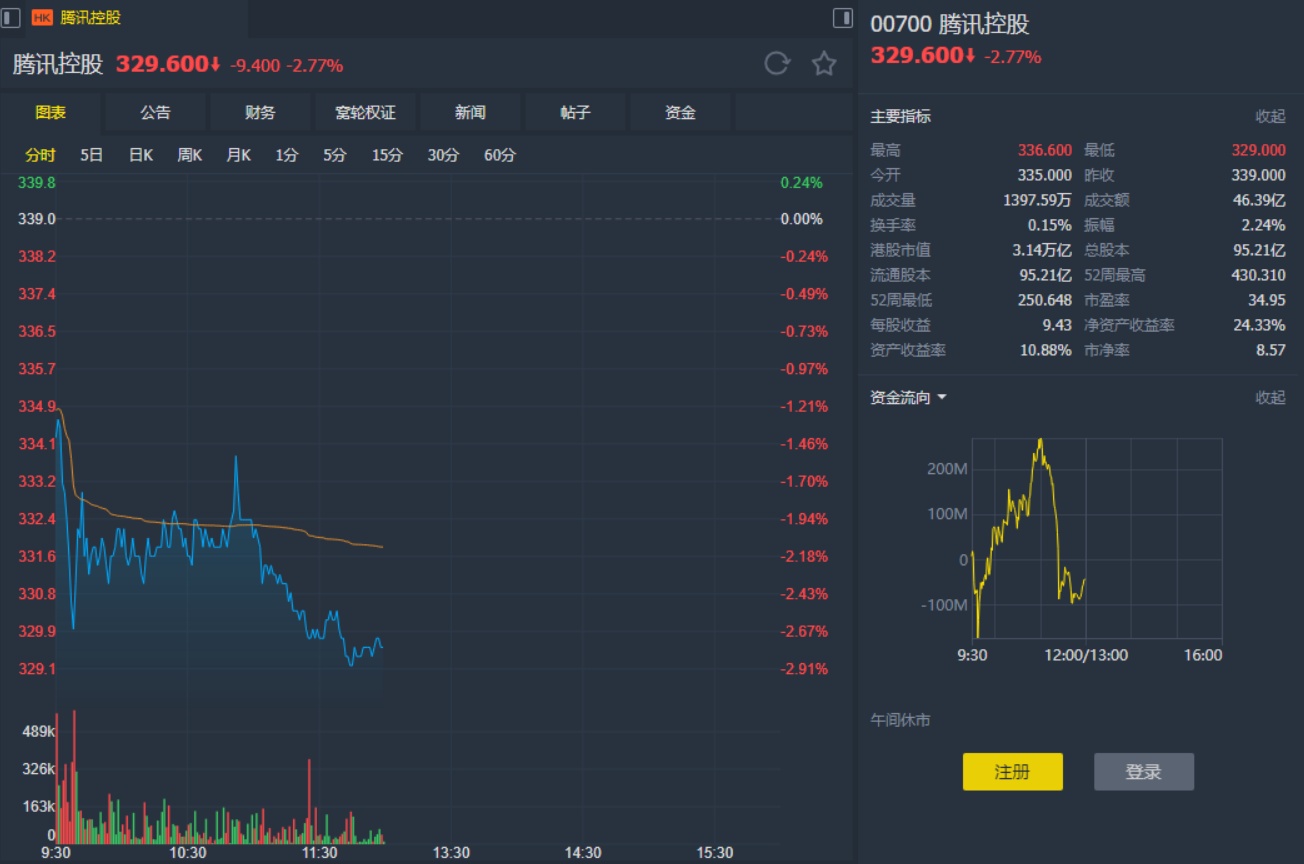Click the 00700 腾讯控股 title
The height and width of the screenshot is (864, 1304).
coord(950,24)
